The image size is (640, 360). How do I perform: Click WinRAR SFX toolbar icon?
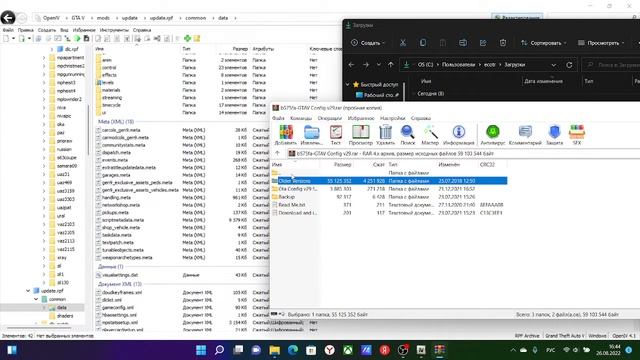click(577, 134)
